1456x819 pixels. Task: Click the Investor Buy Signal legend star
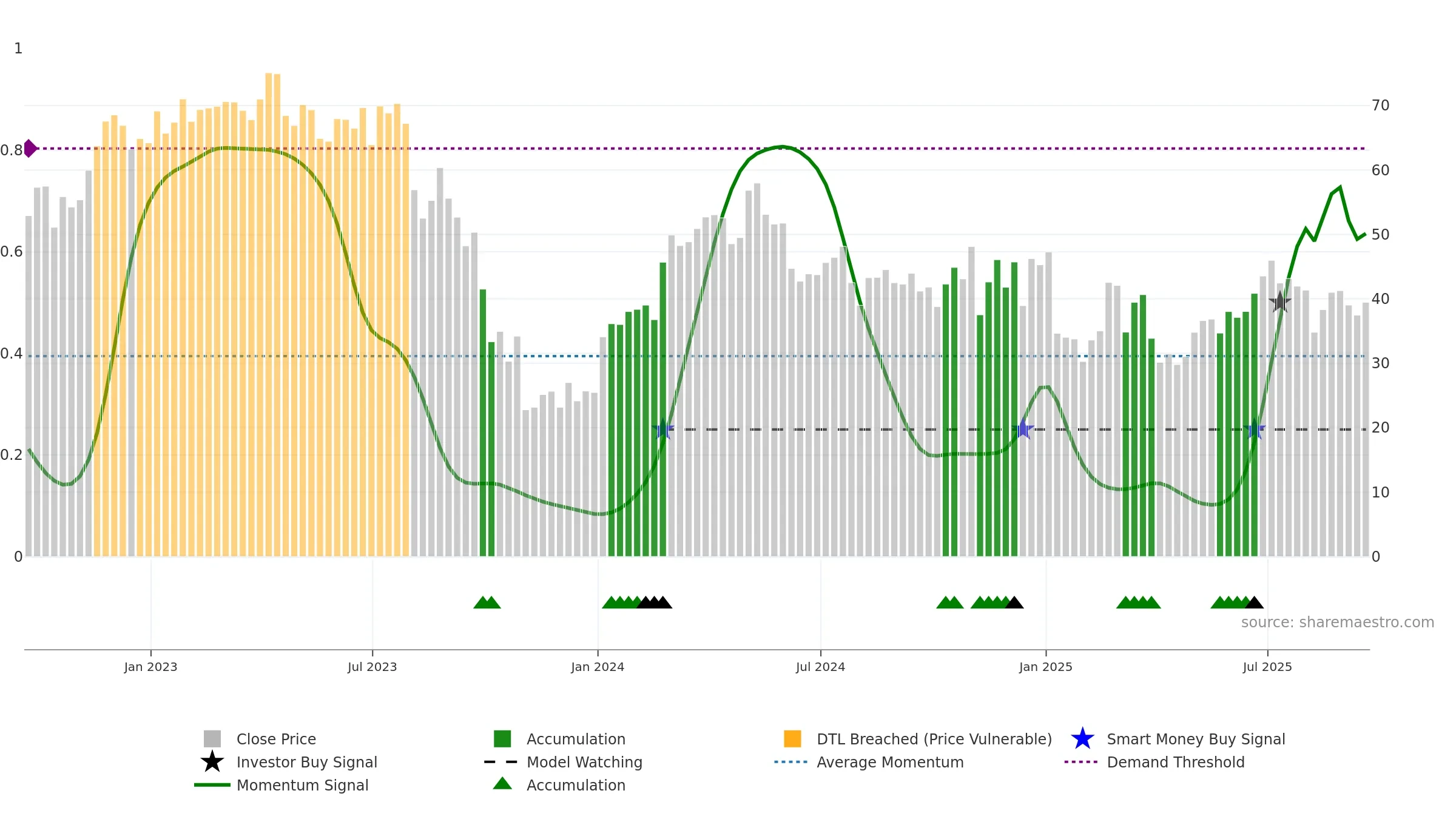click(212, 762)
